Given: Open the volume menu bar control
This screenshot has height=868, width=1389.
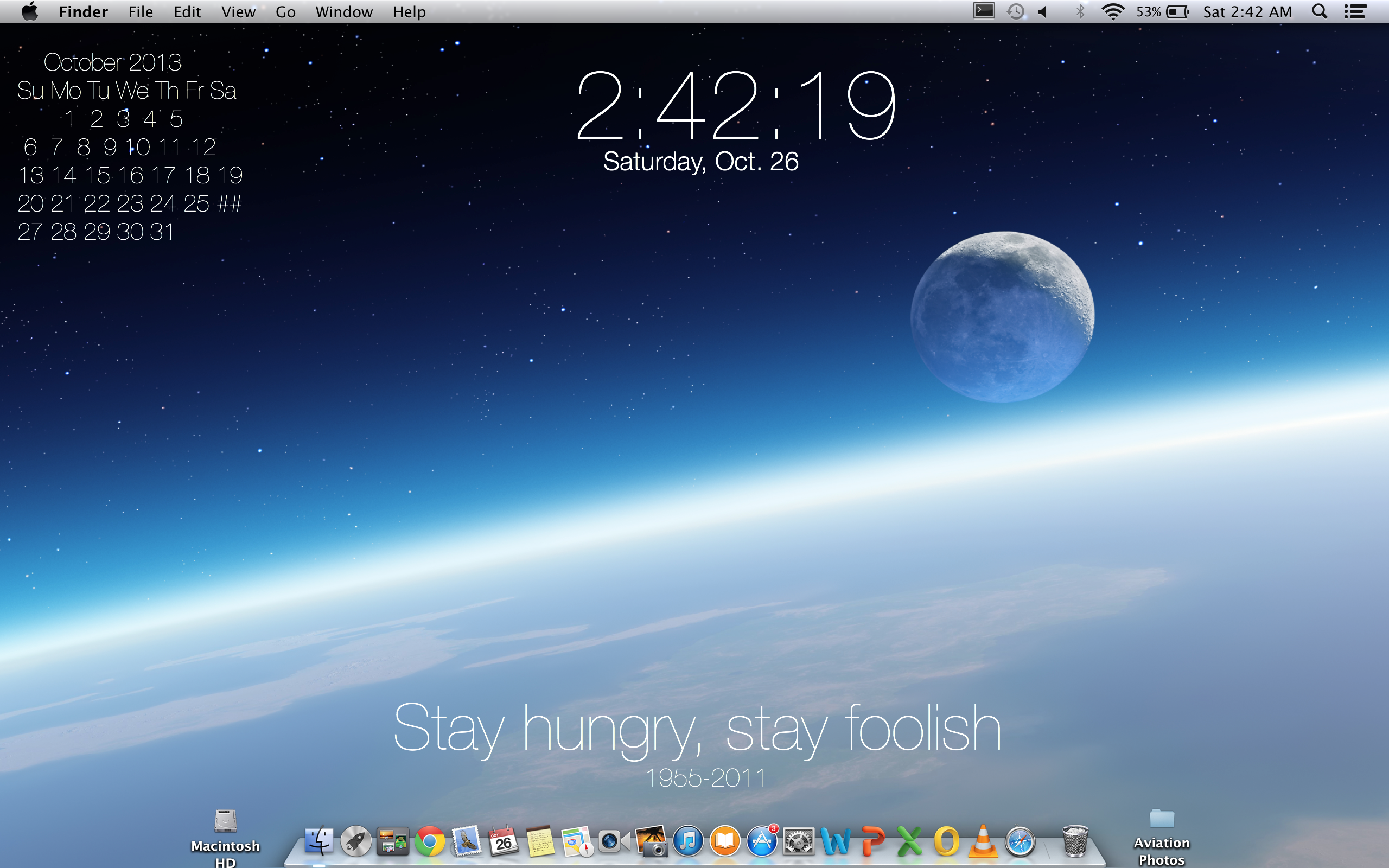Looking at the screenshot, I should coord(1043,11).
